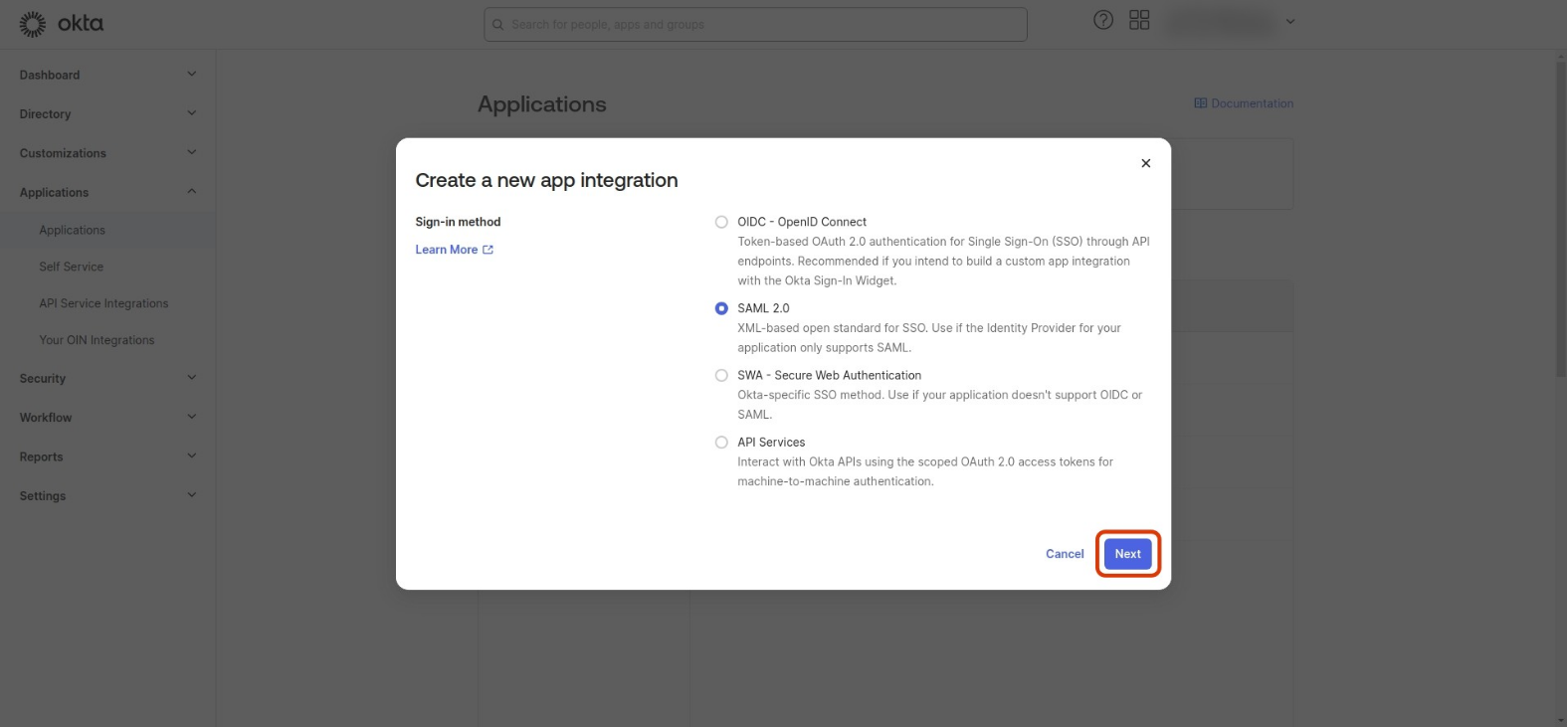1568x727 pixels.
Task: Select the API Services radio button
Action: tap(721, 443)
